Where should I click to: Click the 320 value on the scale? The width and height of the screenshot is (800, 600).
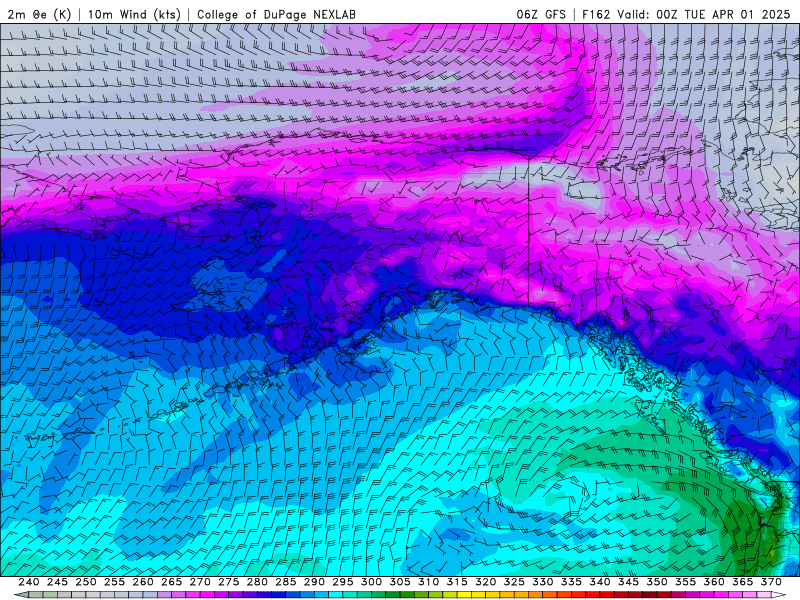[x=486, y=582]
